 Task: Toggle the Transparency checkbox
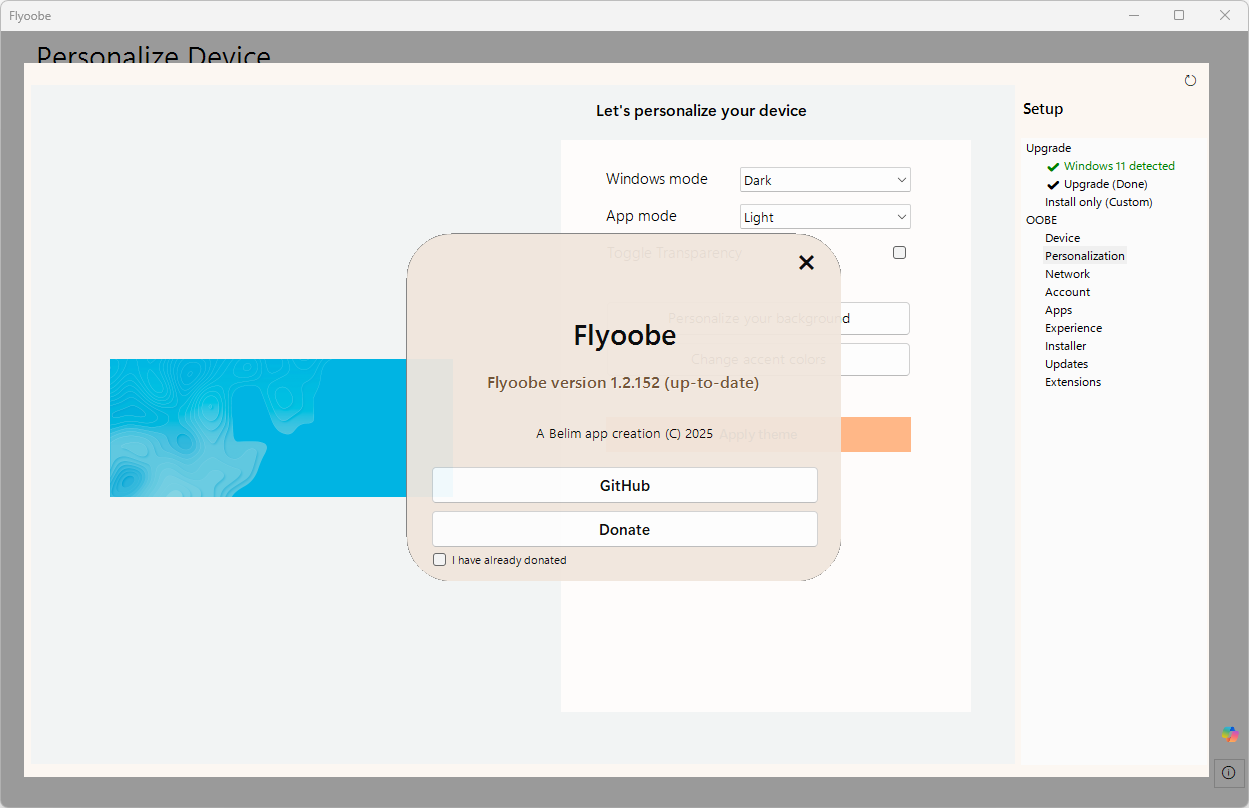pos(899,253)
